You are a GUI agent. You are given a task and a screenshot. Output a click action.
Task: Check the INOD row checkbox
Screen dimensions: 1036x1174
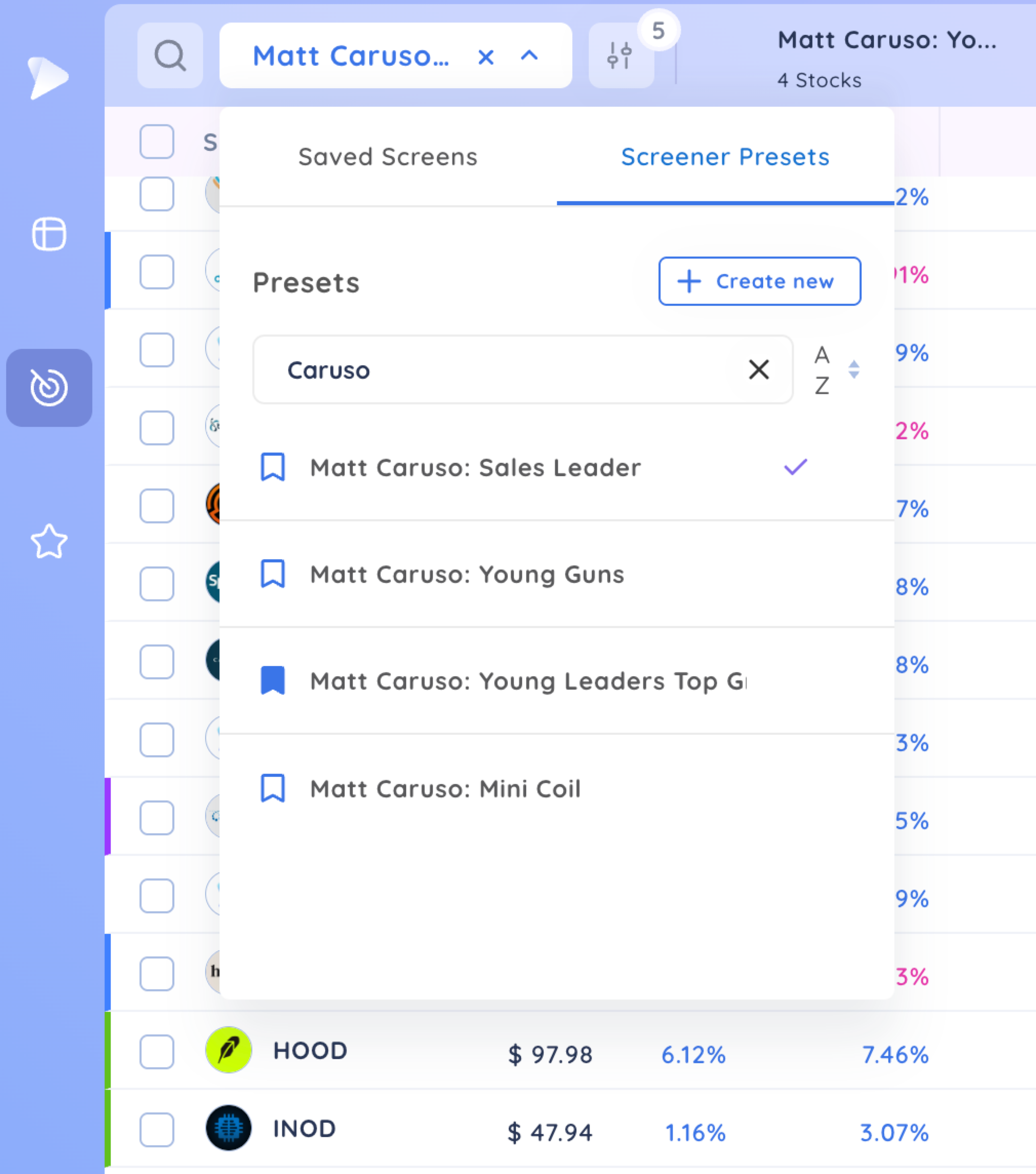click(x=157, y=1129)
